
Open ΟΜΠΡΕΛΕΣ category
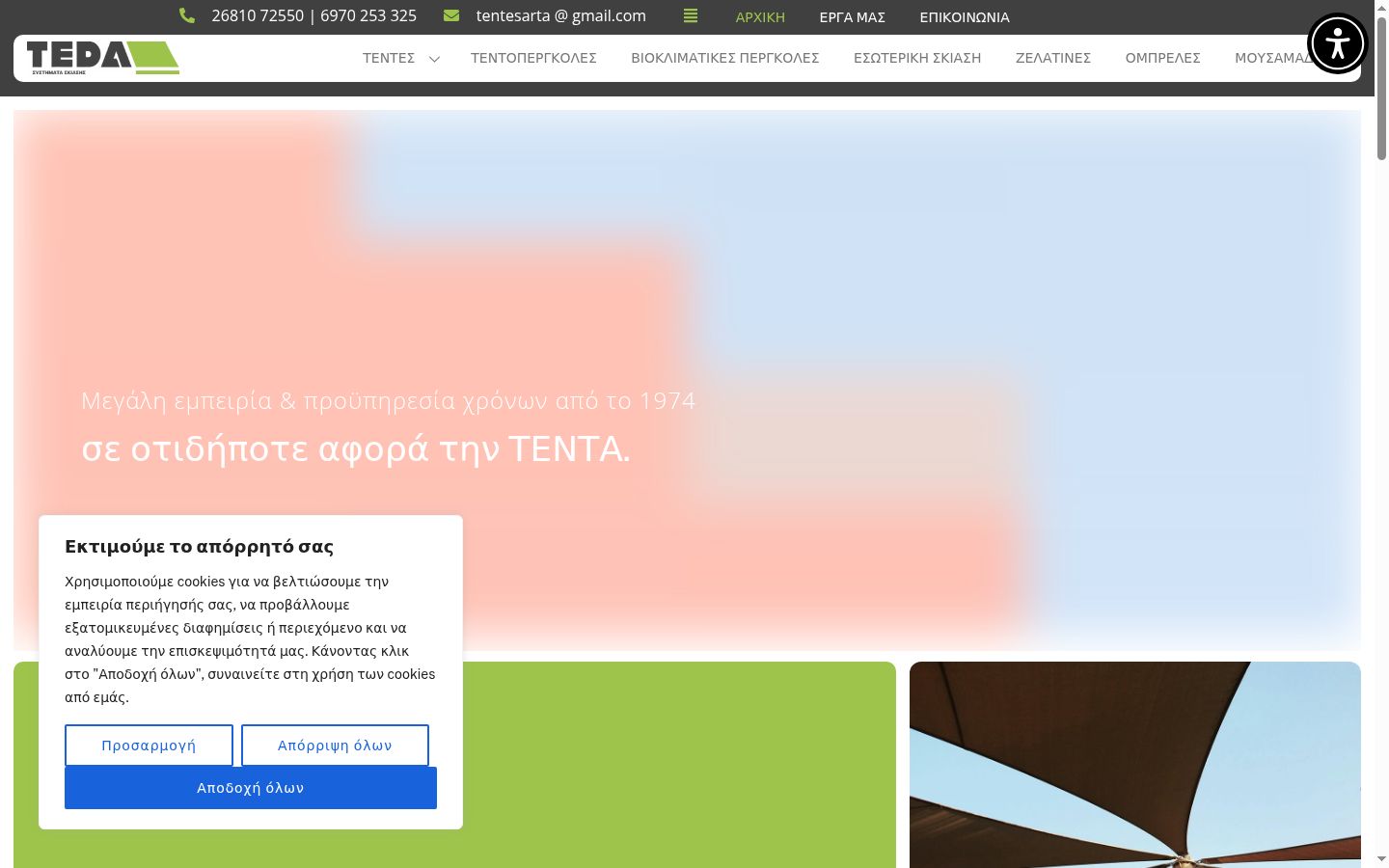point(1163,58)
